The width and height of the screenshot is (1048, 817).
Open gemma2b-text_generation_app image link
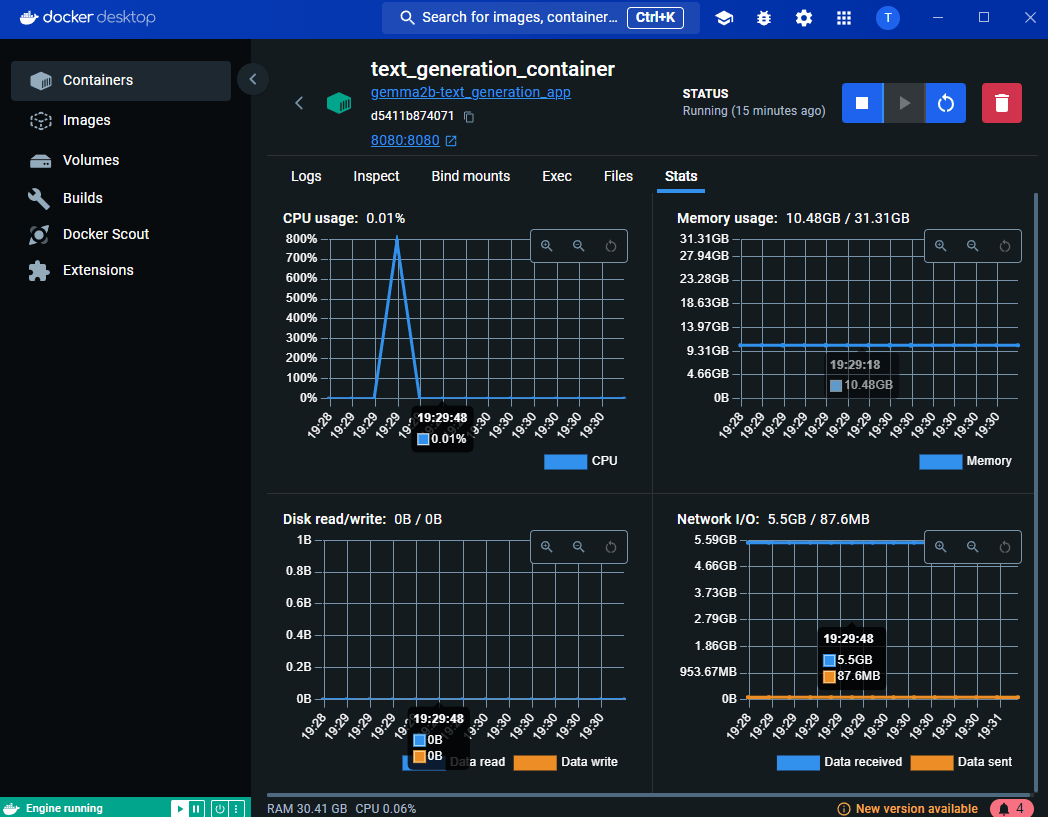point(471,92)
